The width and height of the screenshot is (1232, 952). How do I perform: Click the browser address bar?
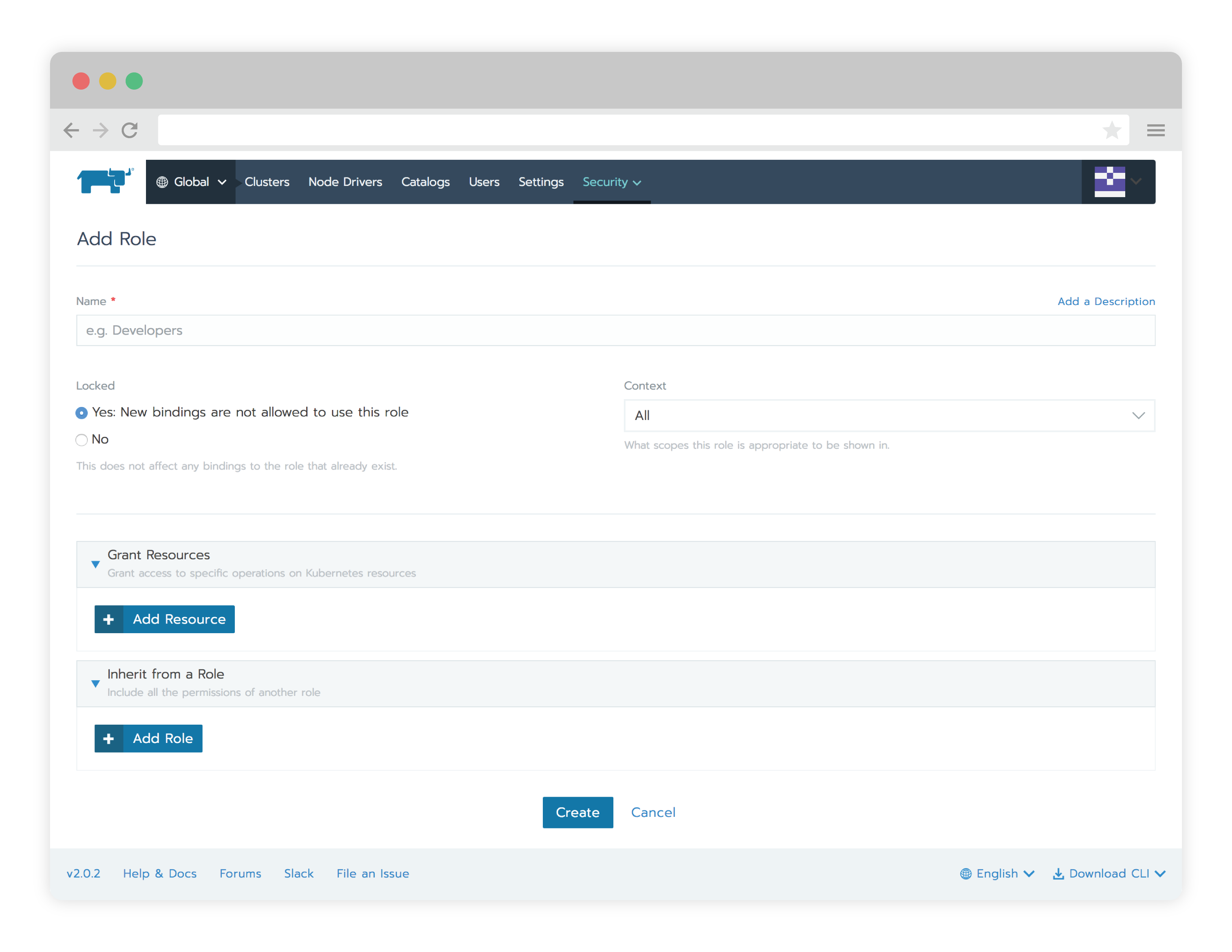coord(643,130)
